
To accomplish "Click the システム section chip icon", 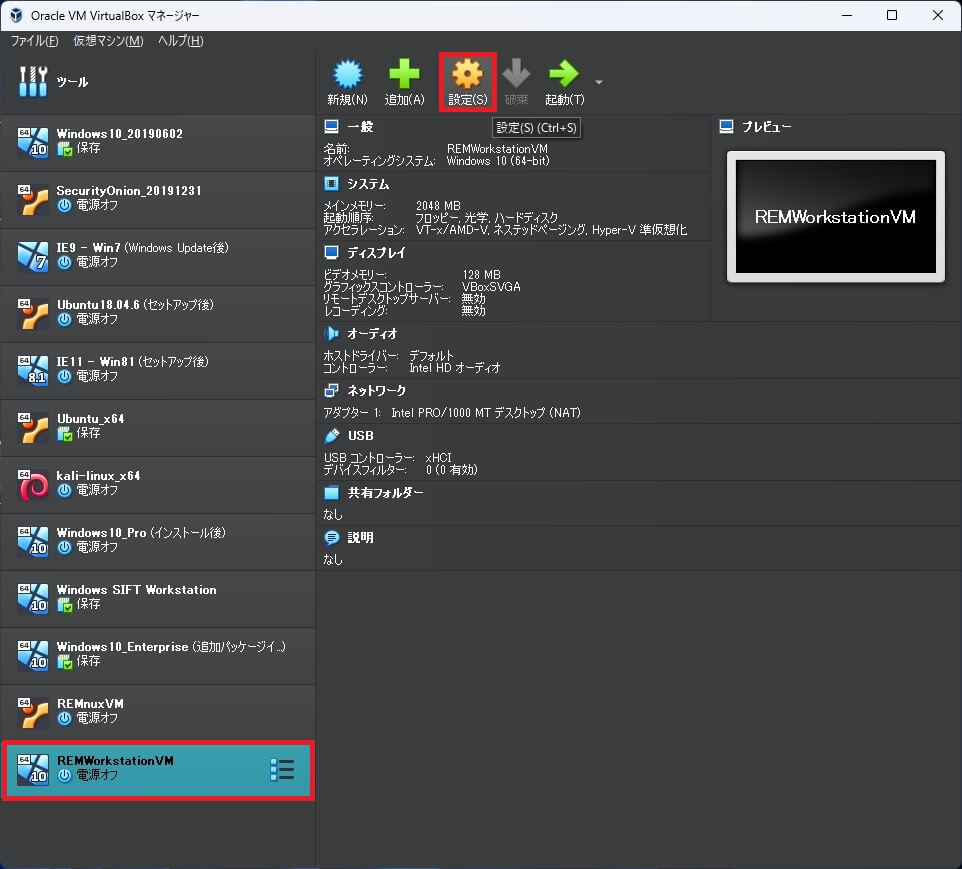I will pos(331,183).
